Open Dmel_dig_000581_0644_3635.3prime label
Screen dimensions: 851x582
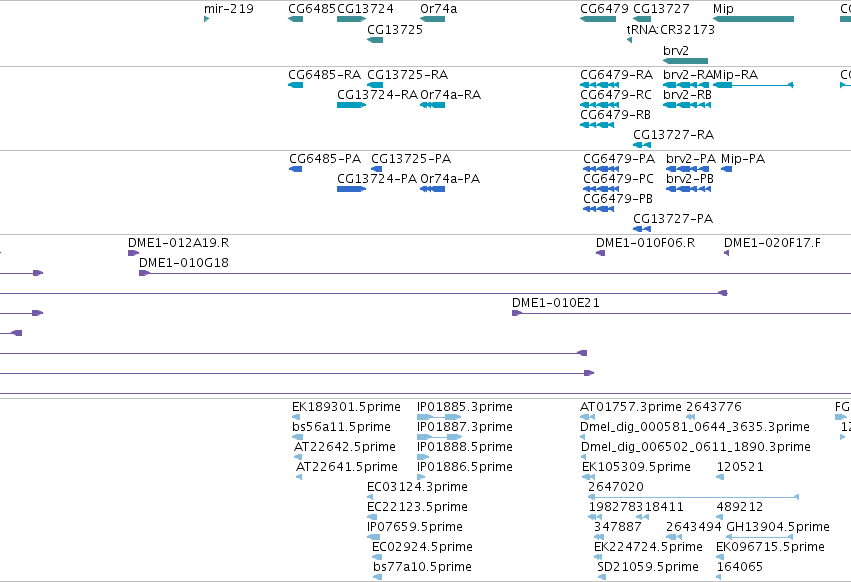[695, 427]
